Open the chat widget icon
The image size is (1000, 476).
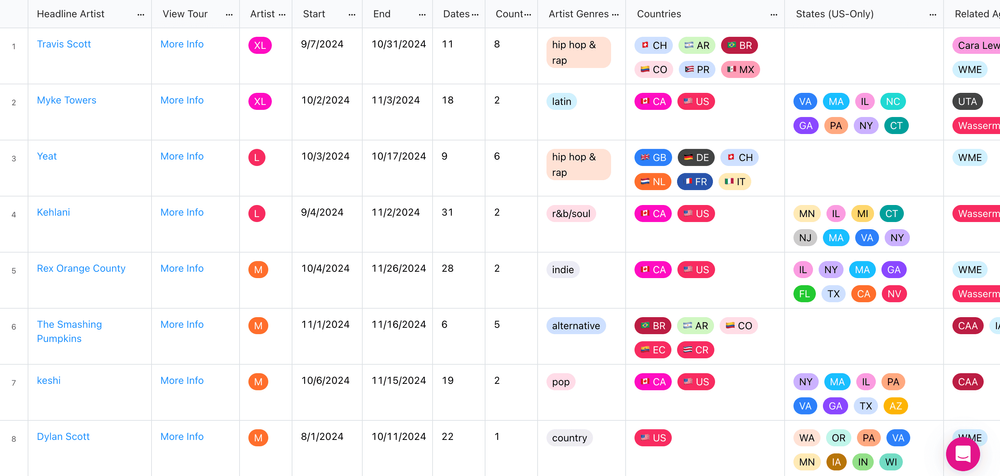962,454
